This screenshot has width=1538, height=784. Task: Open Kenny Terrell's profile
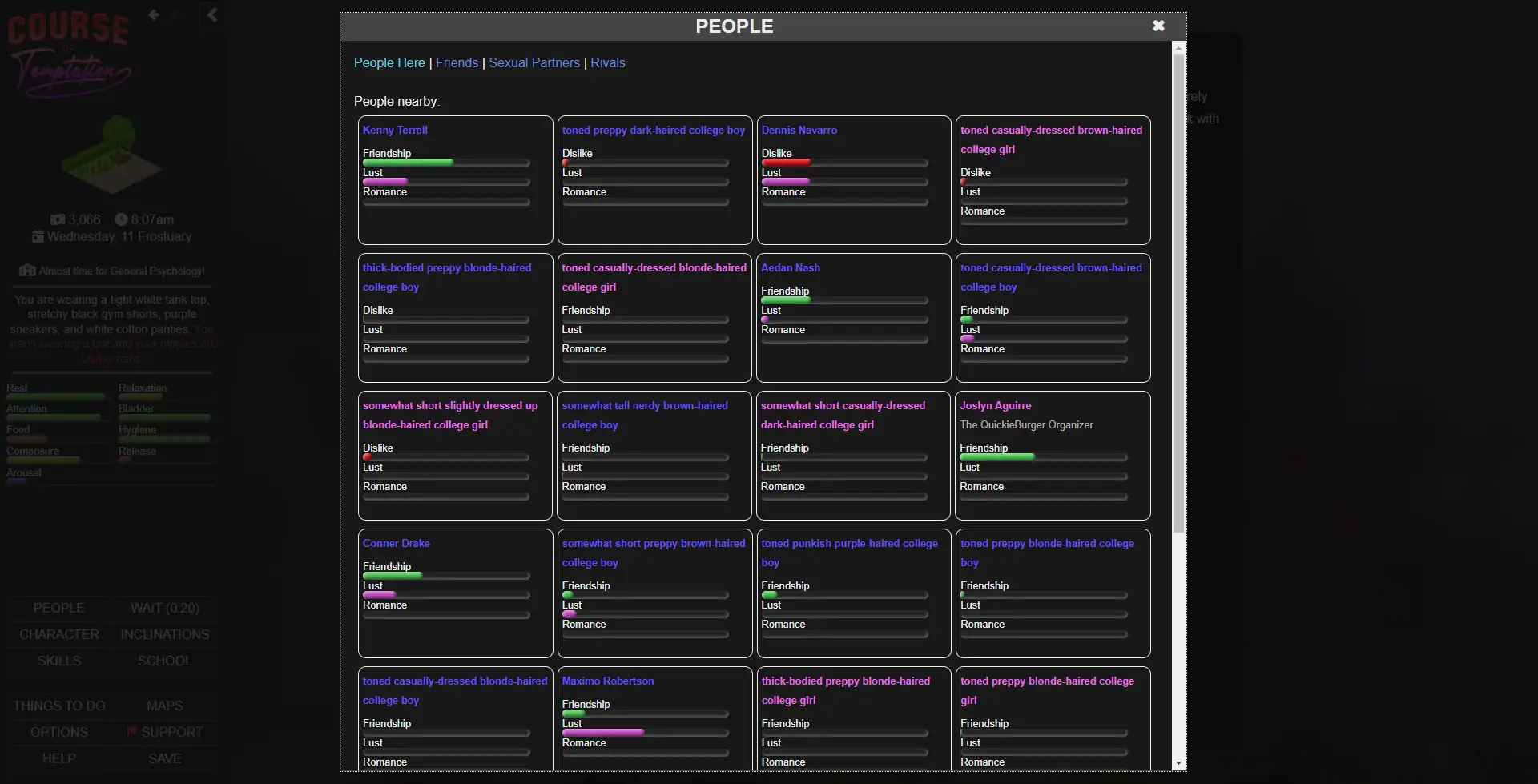click(x=395, y=130)
